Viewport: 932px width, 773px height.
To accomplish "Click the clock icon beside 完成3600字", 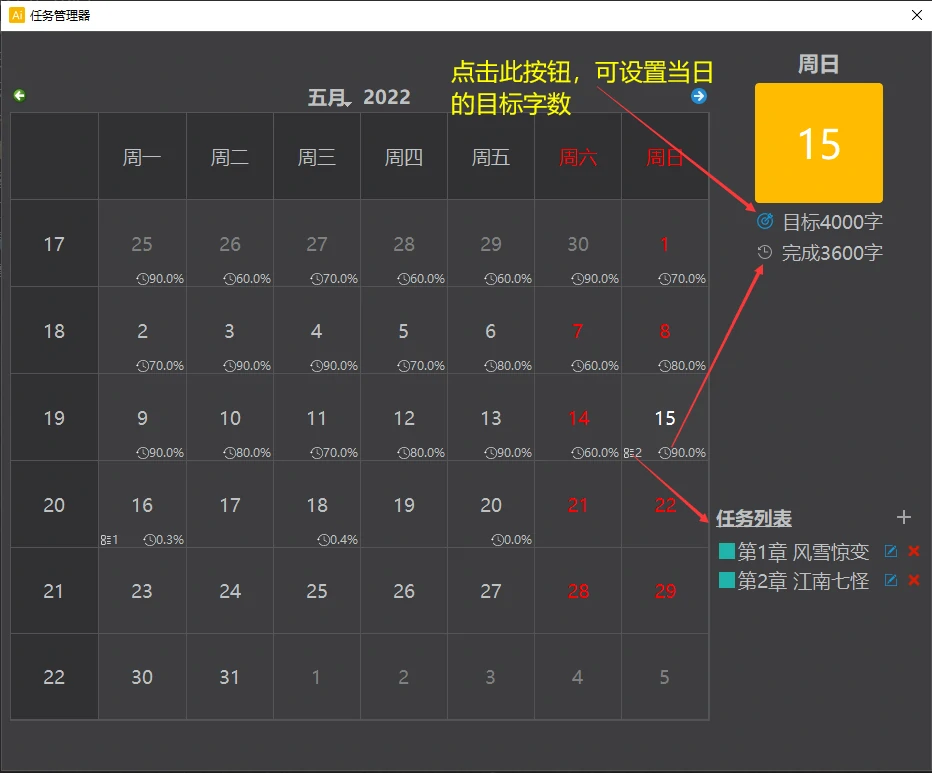I will [x=764, y=252].
